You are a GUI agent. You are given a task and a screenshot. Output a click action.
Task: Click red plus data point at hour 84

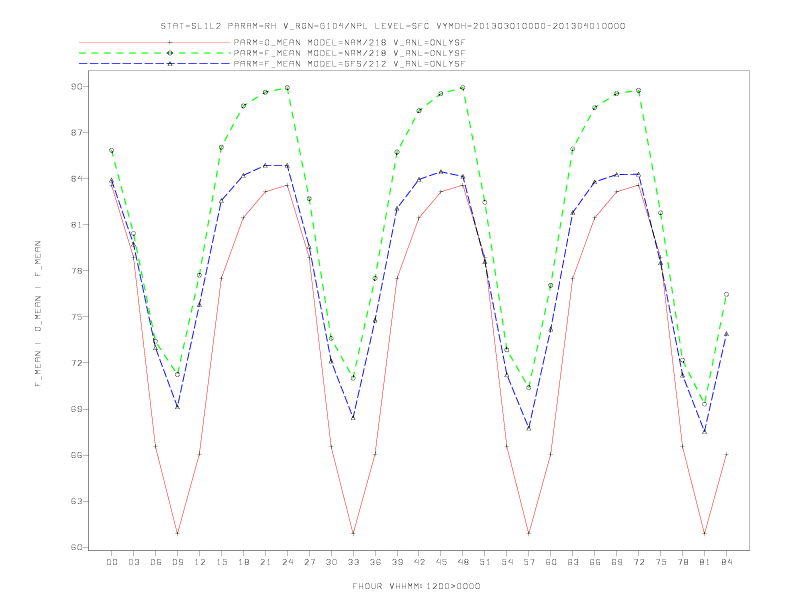726,454
